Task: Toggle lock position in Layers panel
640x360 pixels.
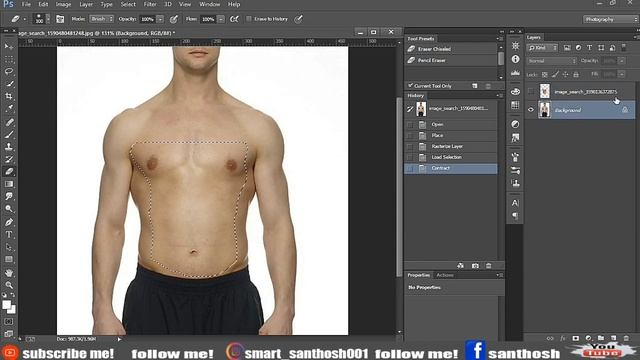Action: click(565, 74)
